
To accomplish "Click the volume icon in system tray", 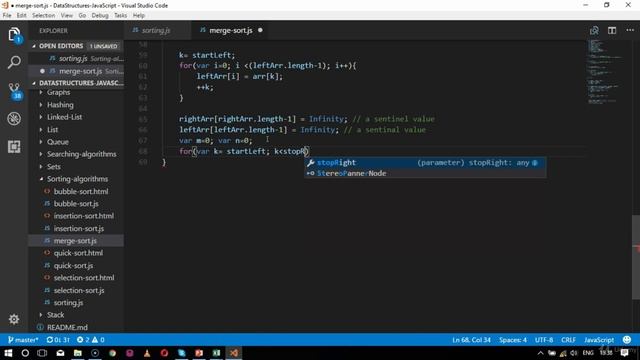I will (574, 353).
